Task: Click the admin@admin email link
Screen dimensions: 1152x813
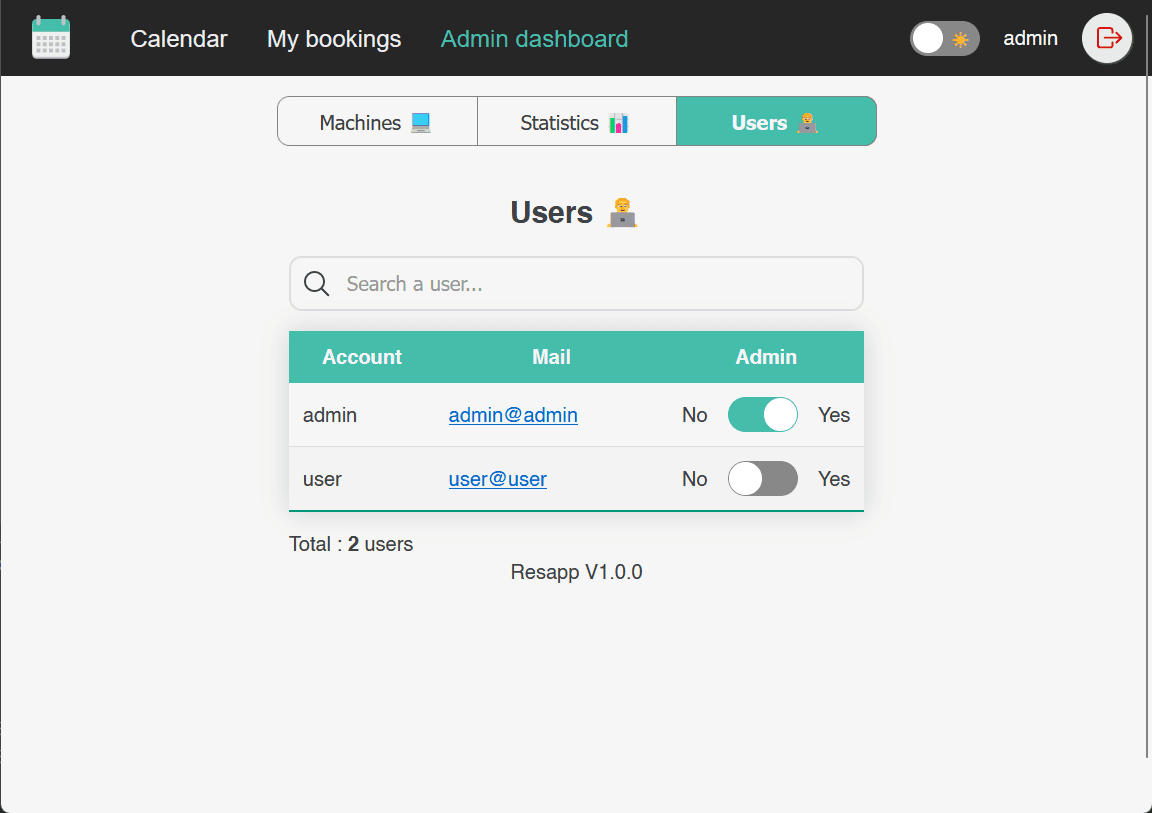Action: [513, 415]
